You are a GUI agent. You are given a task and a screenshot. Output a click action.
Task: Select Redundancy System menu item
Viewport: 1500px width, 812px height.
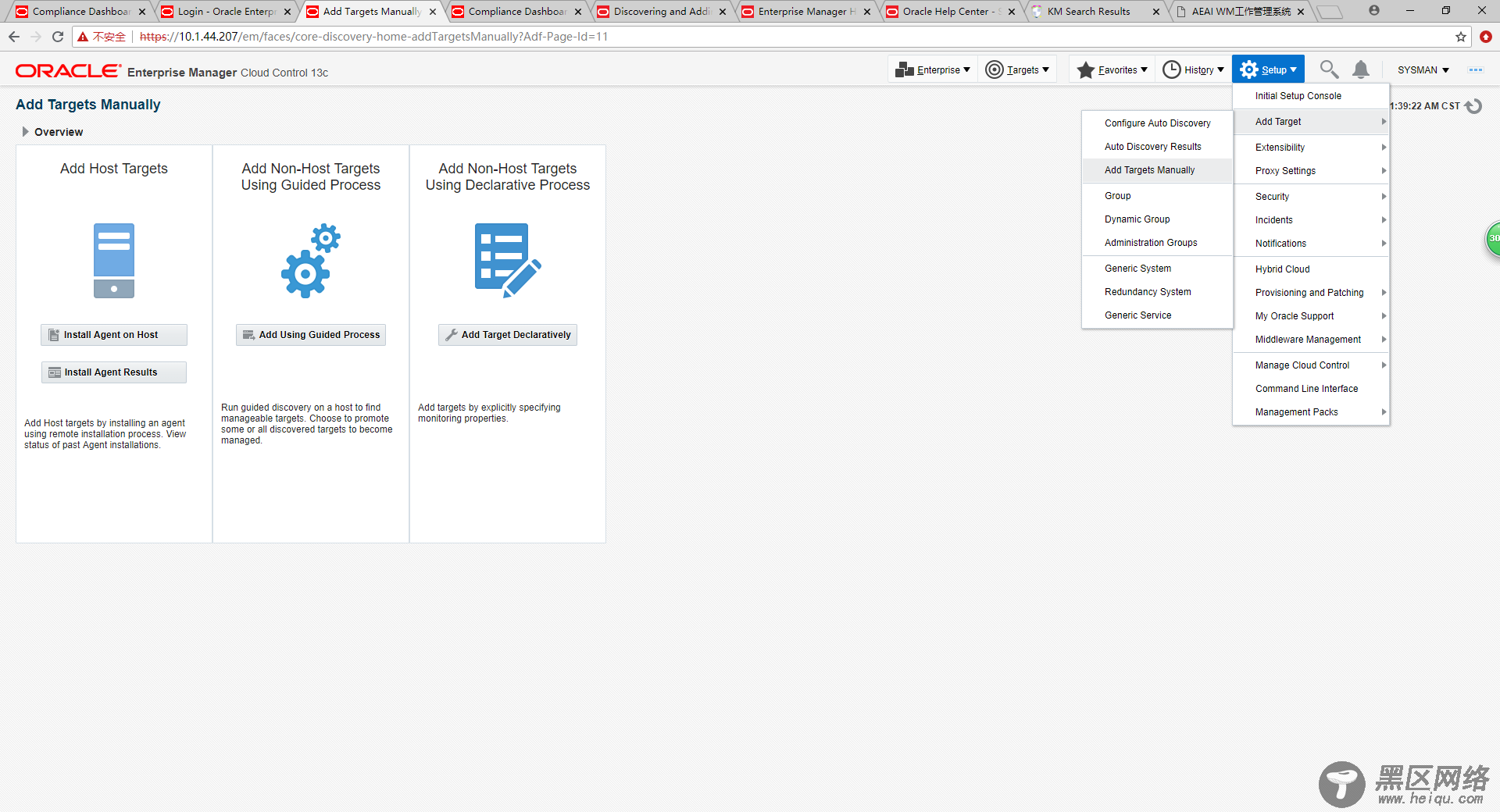1157,292
